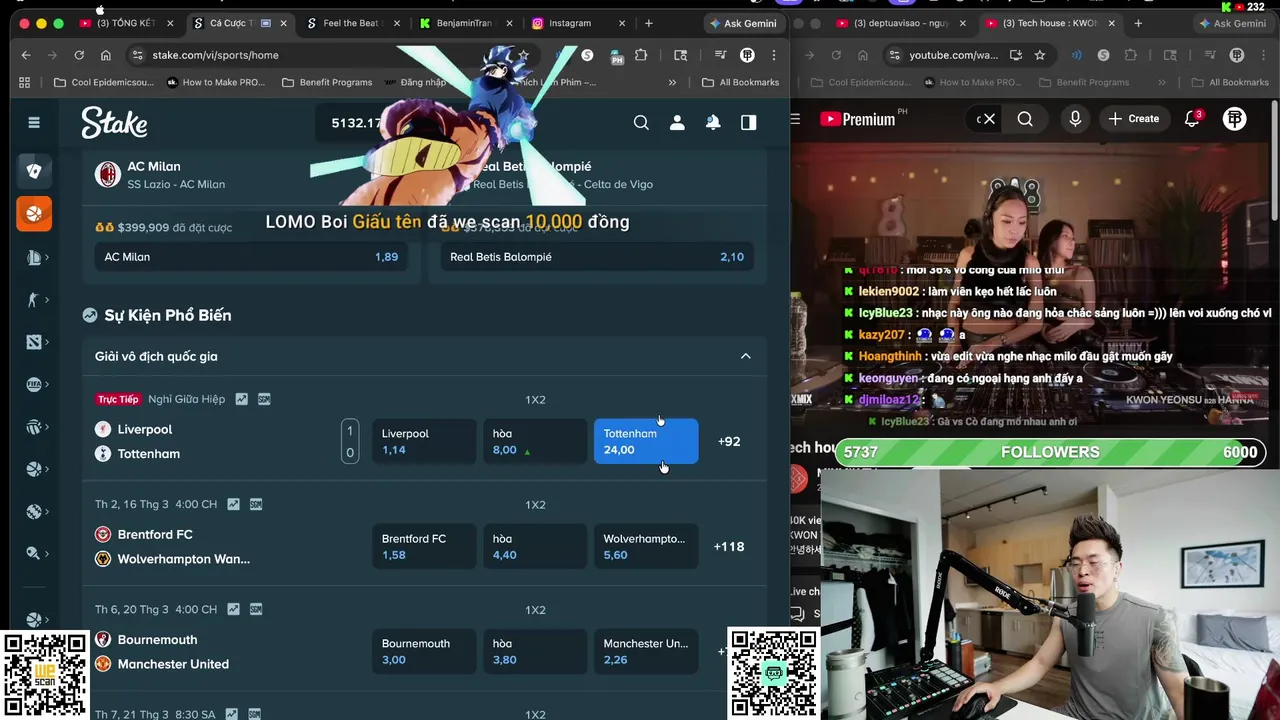Open +92 more markets for Liverpool match
Image resolution: width=1280 pixels, height=720 pixels.
729,441
